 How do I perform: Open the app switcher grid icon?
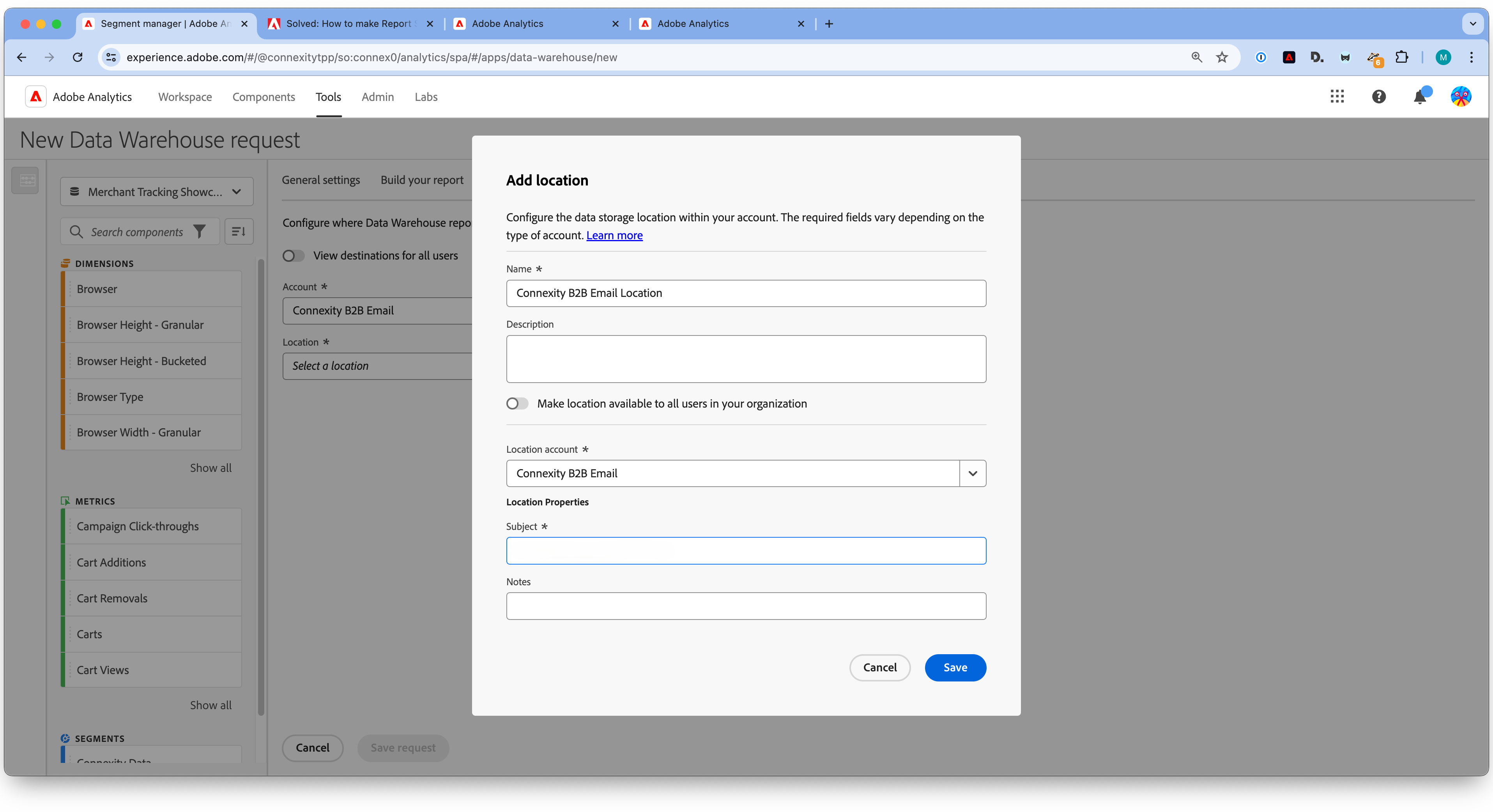pyautogui.click(x=1337, y=97)
